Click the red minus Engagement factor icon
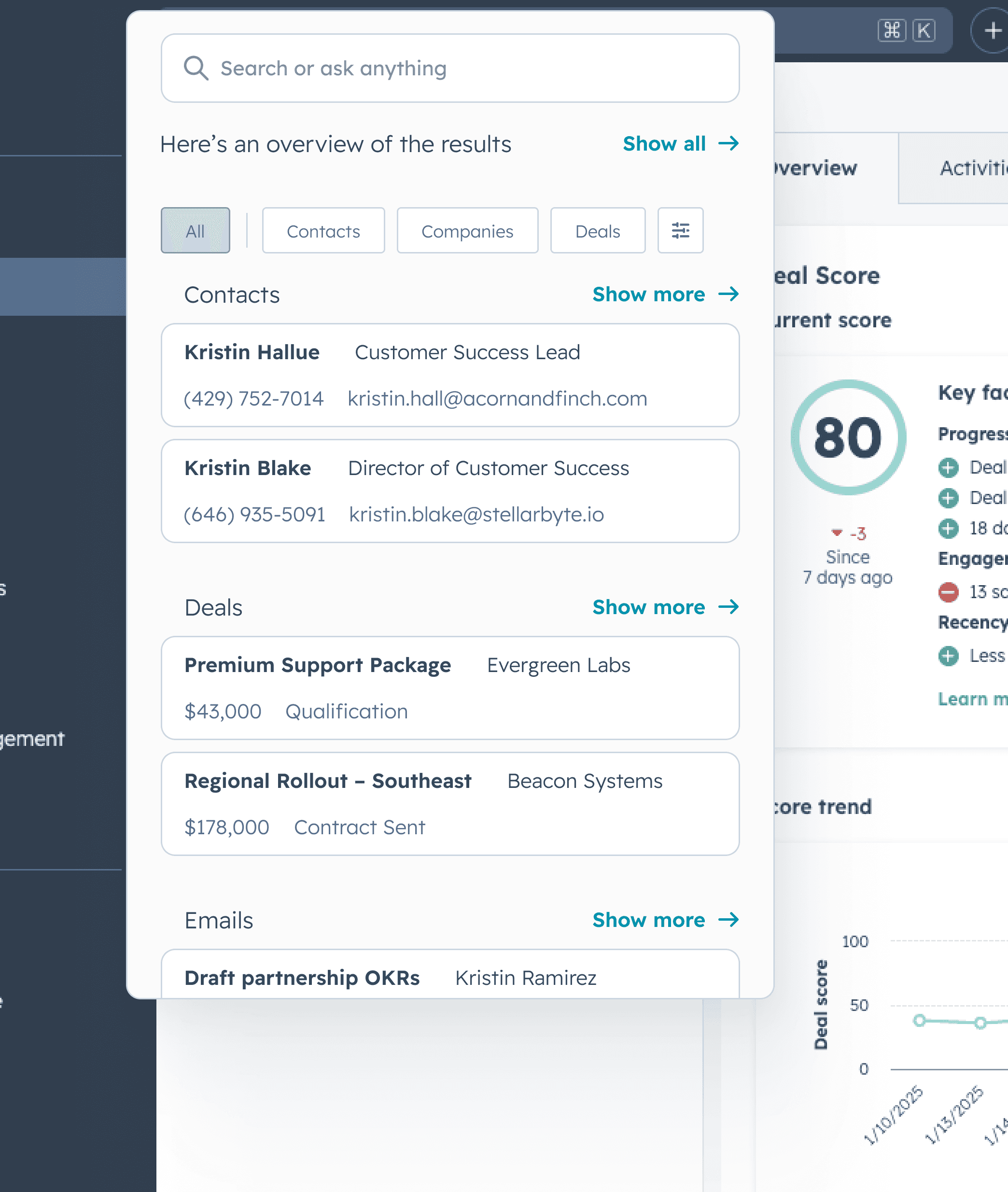 click(x=948, y=591)
